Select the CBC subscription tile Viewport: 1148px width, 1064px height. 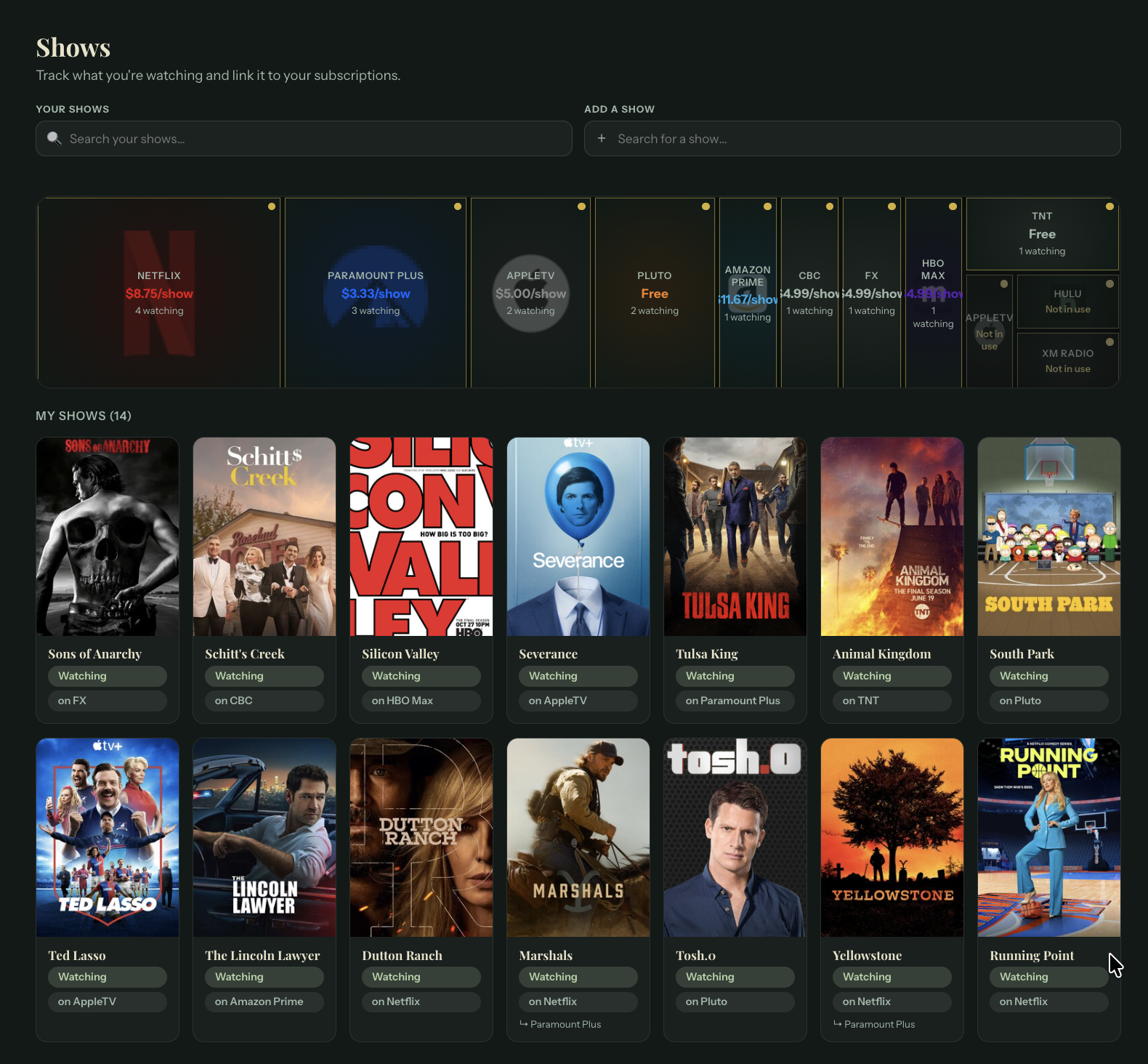coord(809,293)
